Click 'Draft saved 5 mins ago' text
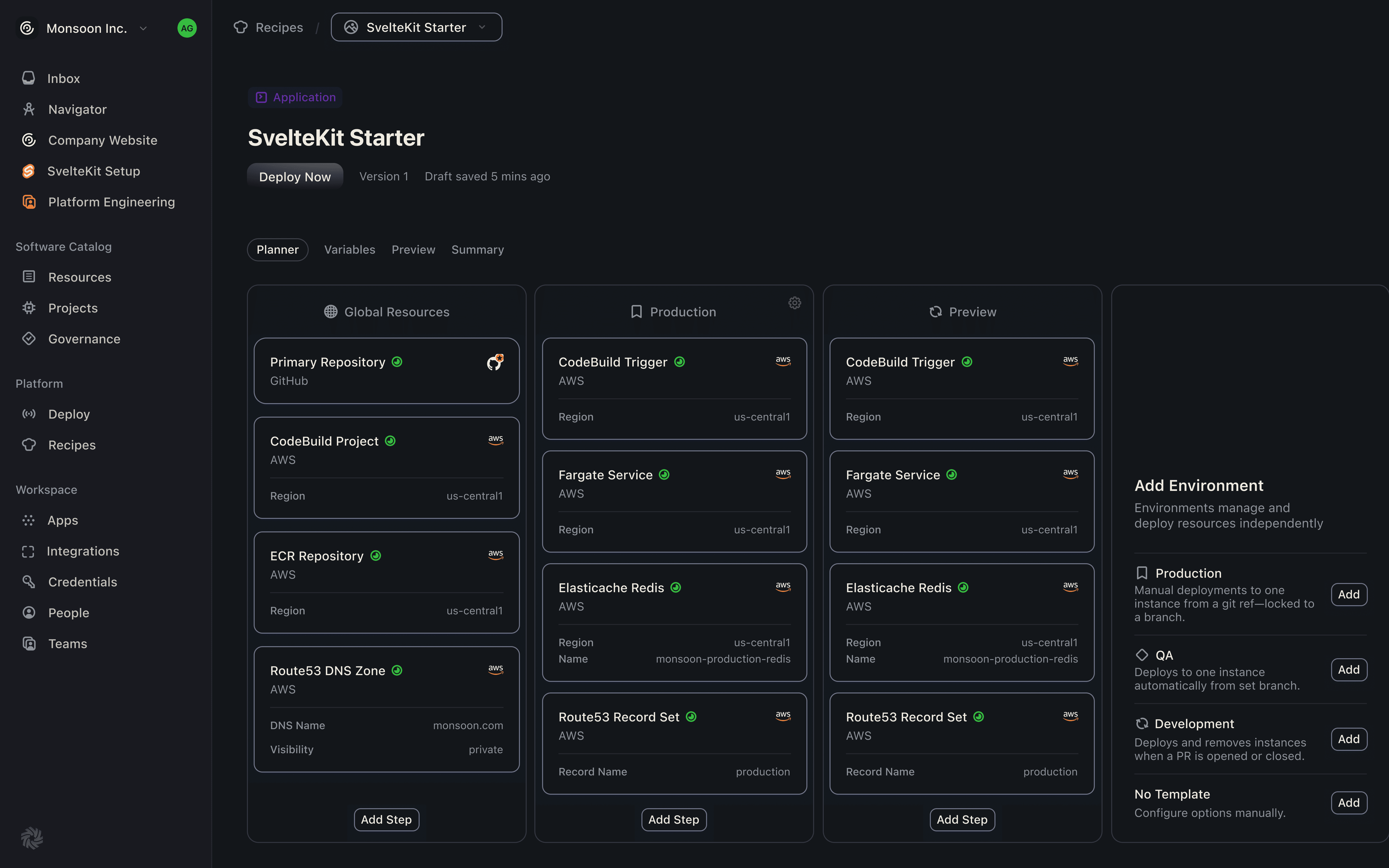The image size is (1389, 868). (x=487, y=177)
